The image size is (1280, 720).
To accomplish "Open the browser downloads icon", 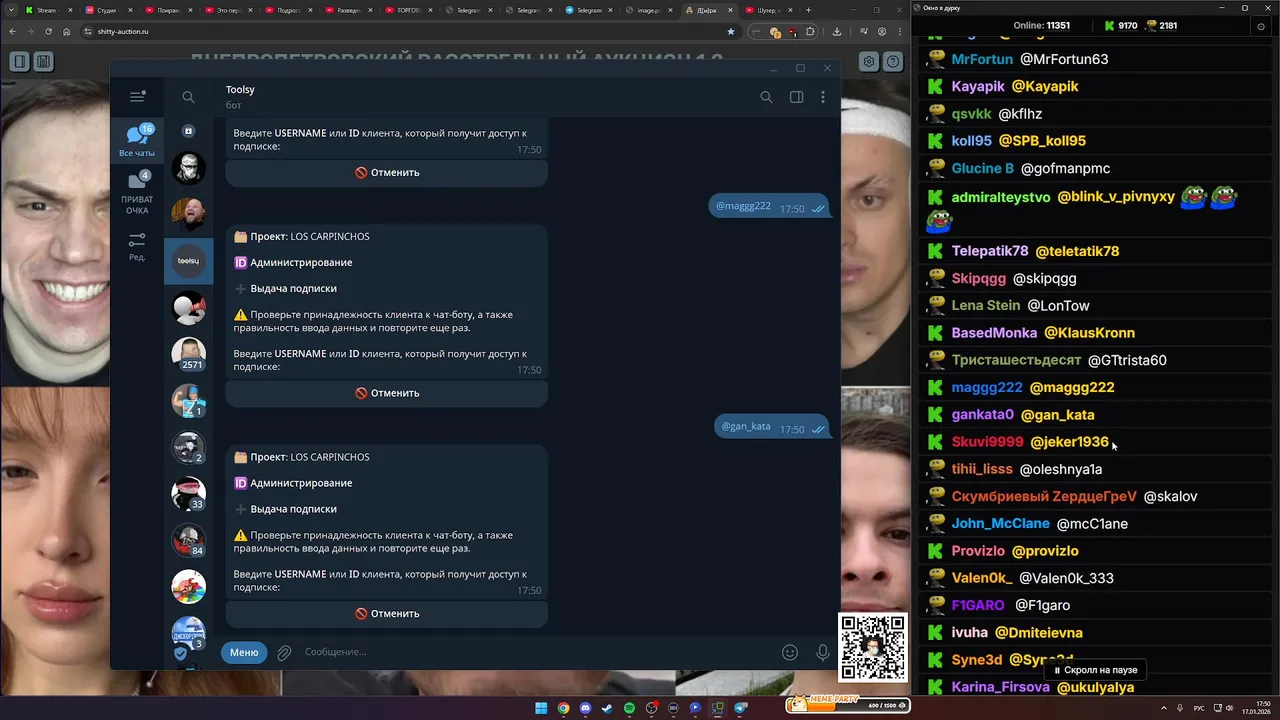I will (837, 31).
